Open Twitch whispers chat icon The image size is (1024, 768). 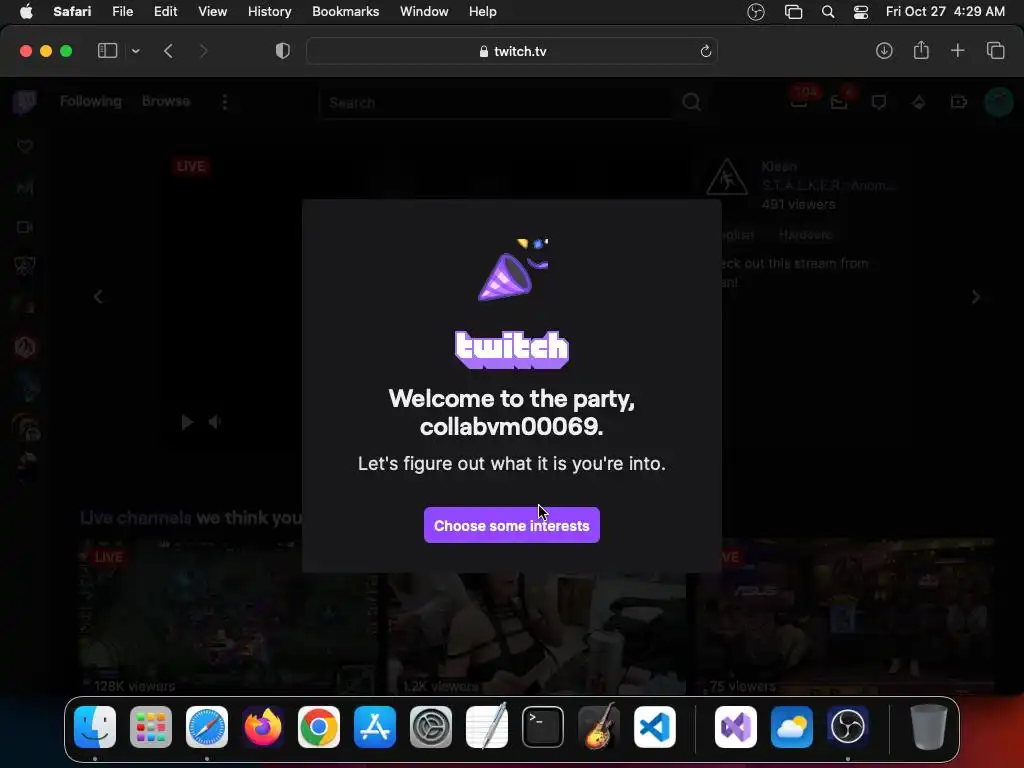tap(879, 103)
